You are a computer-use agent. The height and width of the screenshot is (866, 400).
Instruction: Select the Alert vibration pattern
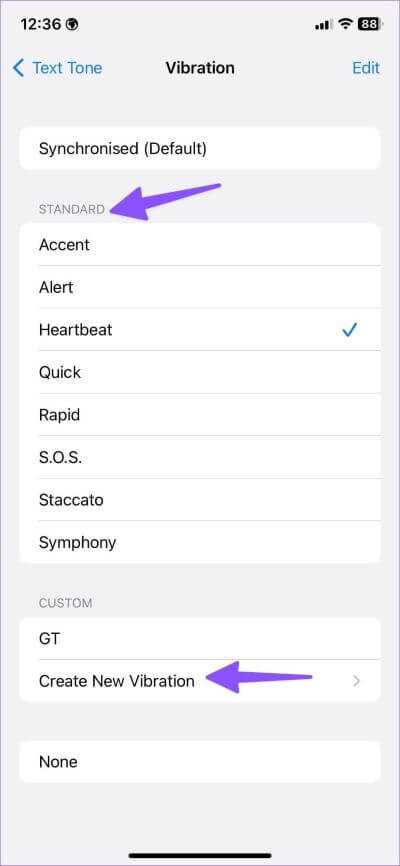199,287
